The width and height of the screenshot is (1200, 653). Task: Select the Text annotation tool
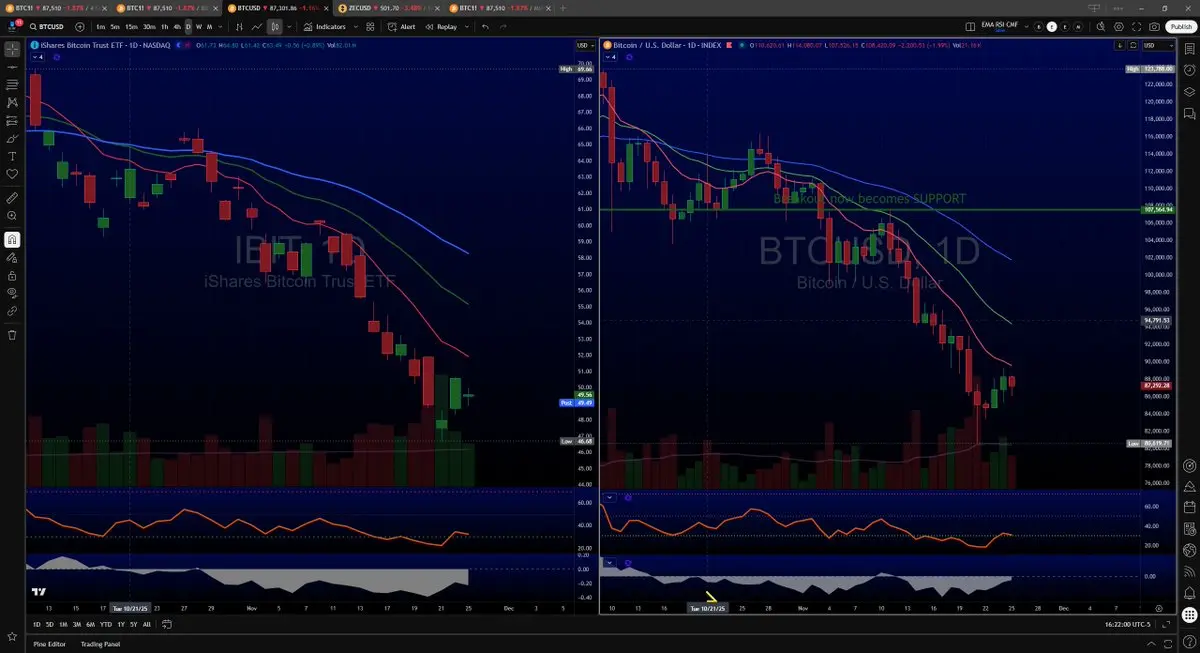(x=12, y=156)
